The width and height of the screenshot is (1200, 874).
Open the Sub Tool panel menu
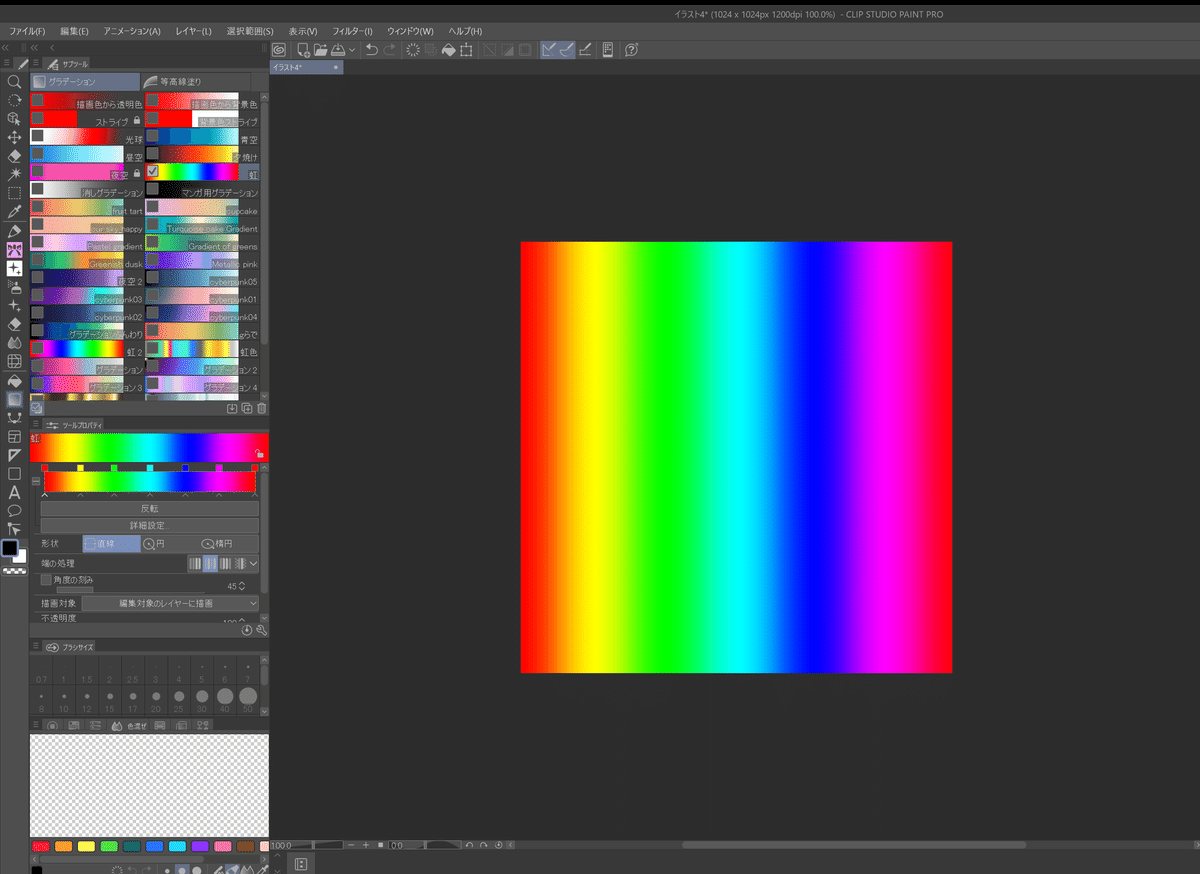(x=37, y=63)
